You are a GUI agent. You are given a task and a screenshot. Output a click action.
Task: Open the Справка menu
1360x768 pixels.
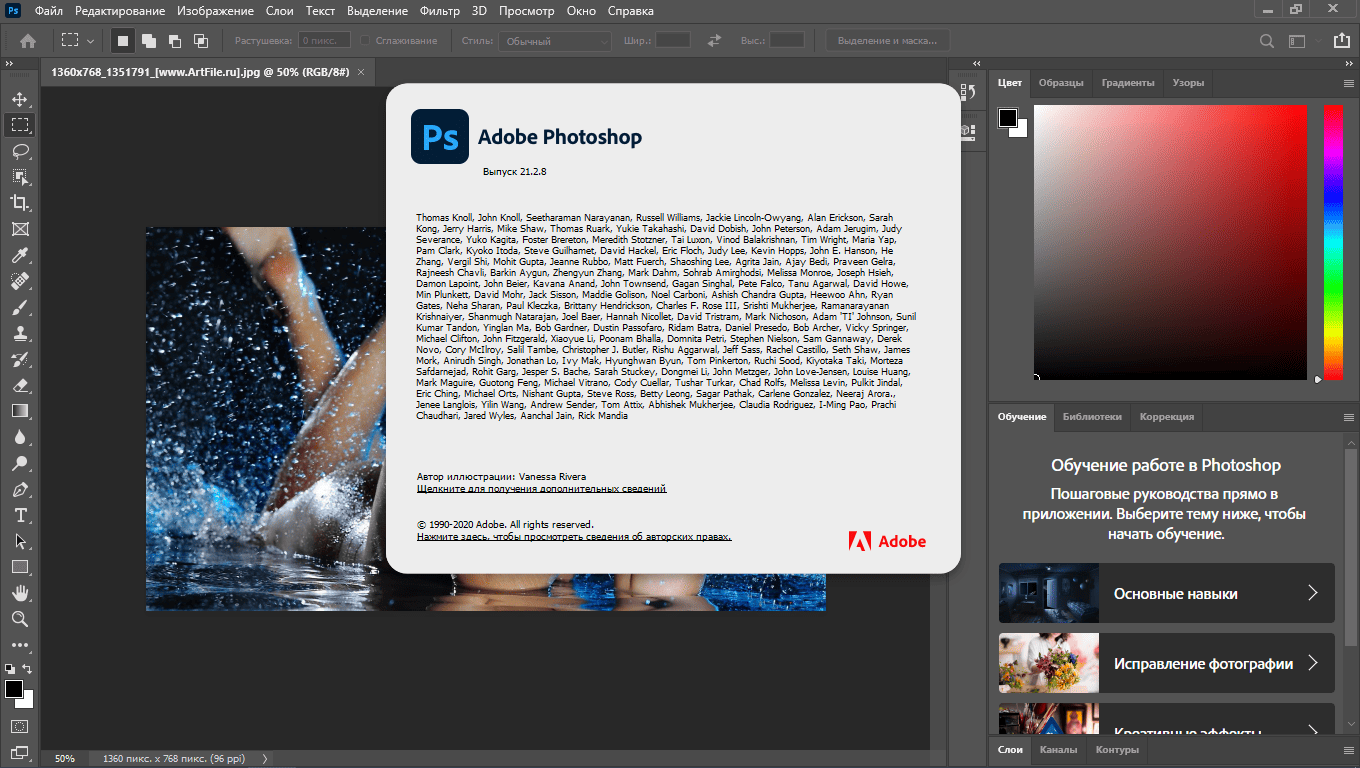631,11
